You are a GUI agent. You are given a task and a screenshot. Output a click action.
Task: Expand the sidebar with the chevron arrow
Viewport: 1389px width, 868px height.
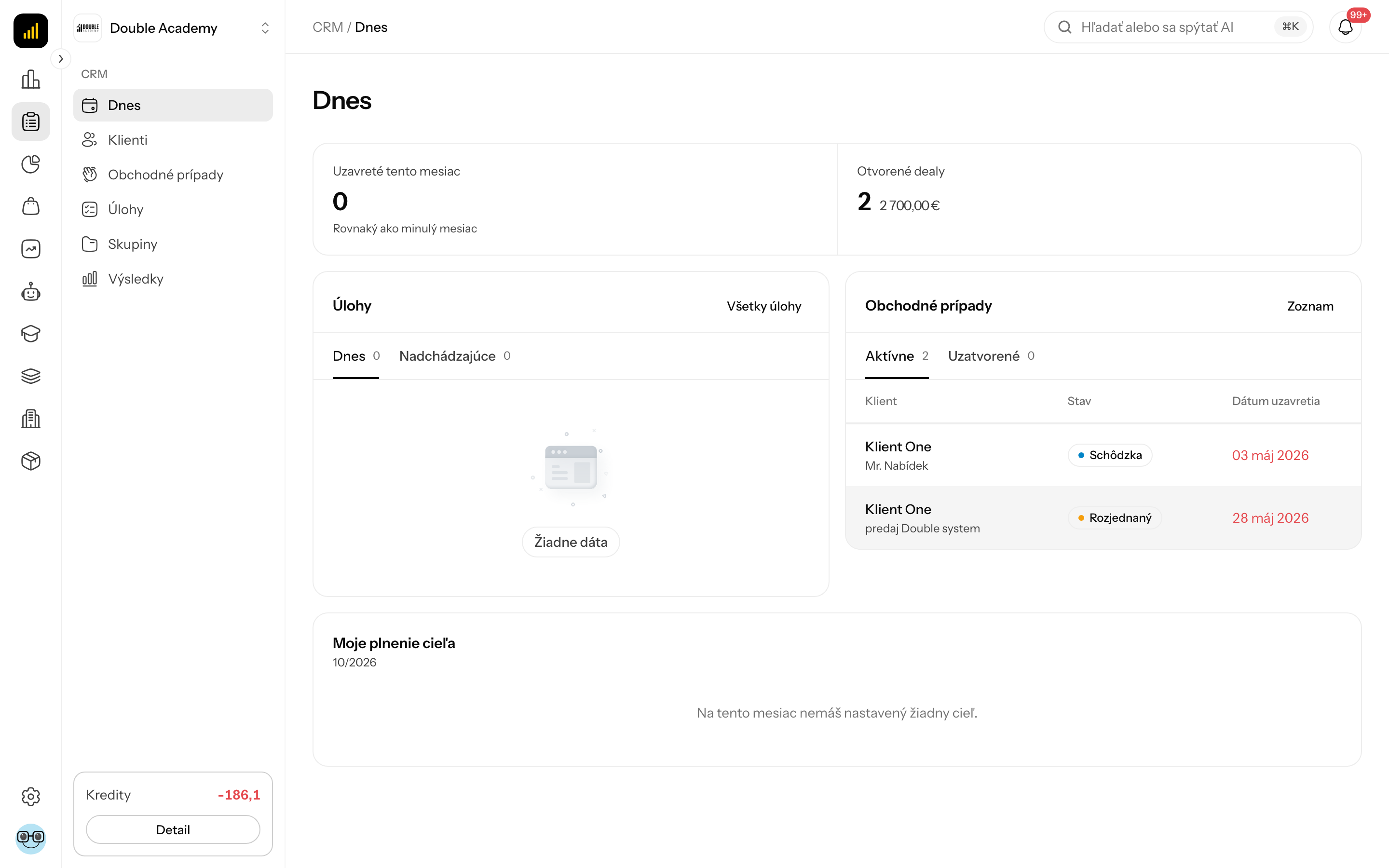coord(61,58)
